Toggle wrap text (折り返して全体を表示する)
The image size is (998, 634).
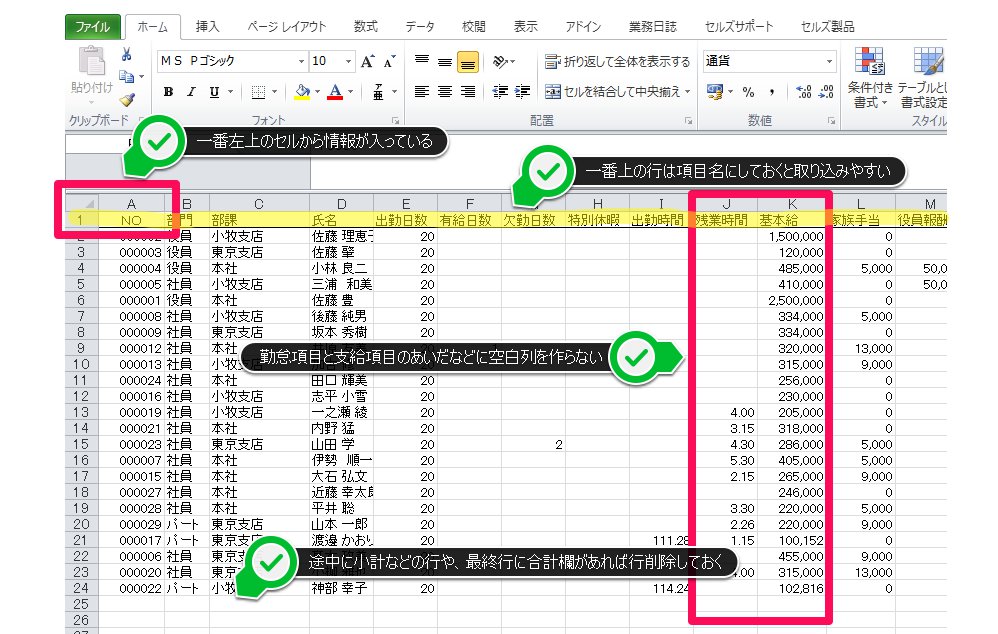pos(617,62)
